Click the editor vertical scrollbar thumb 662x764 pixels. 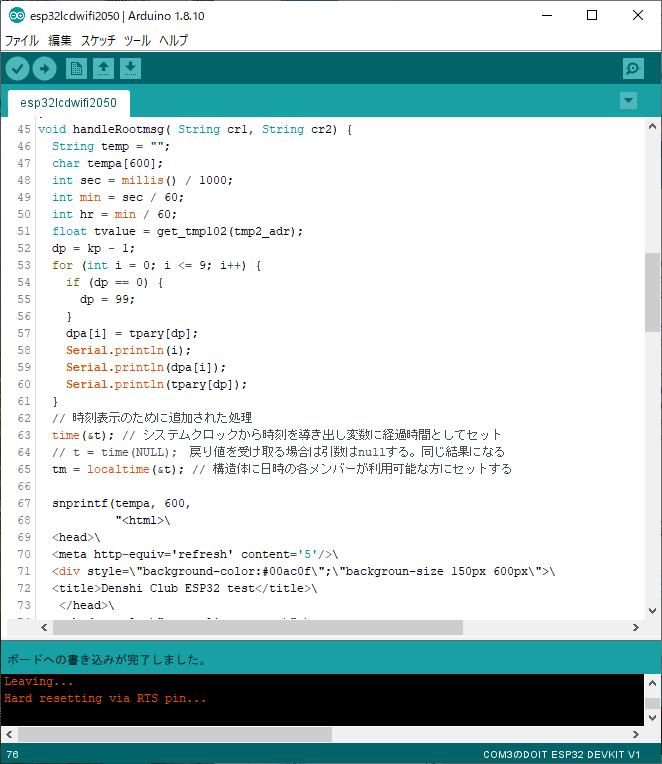[652, 291]
